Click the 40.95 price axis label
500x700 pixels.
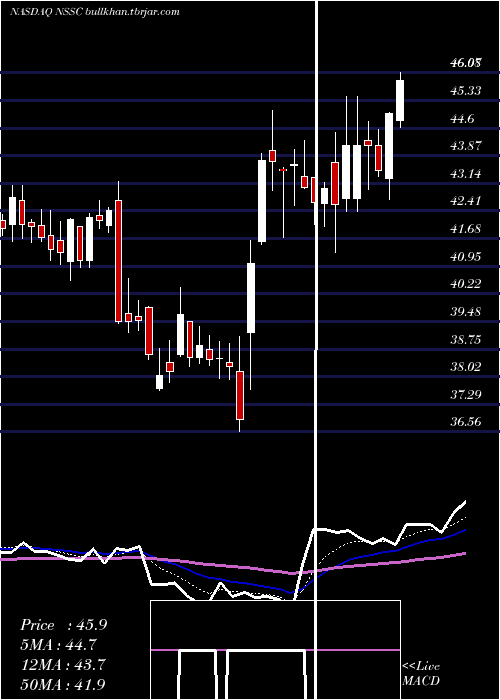pyautogui.click(x=466, y=256)
